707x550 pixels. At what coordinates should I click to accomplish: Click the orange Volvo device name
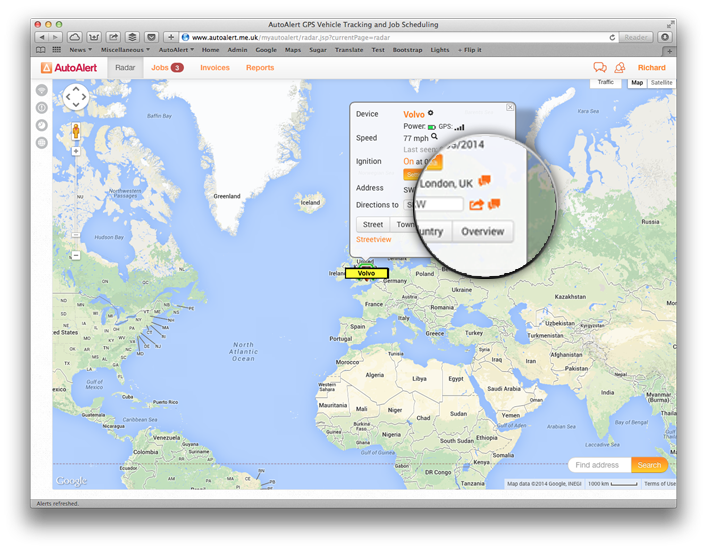(414, 115)
